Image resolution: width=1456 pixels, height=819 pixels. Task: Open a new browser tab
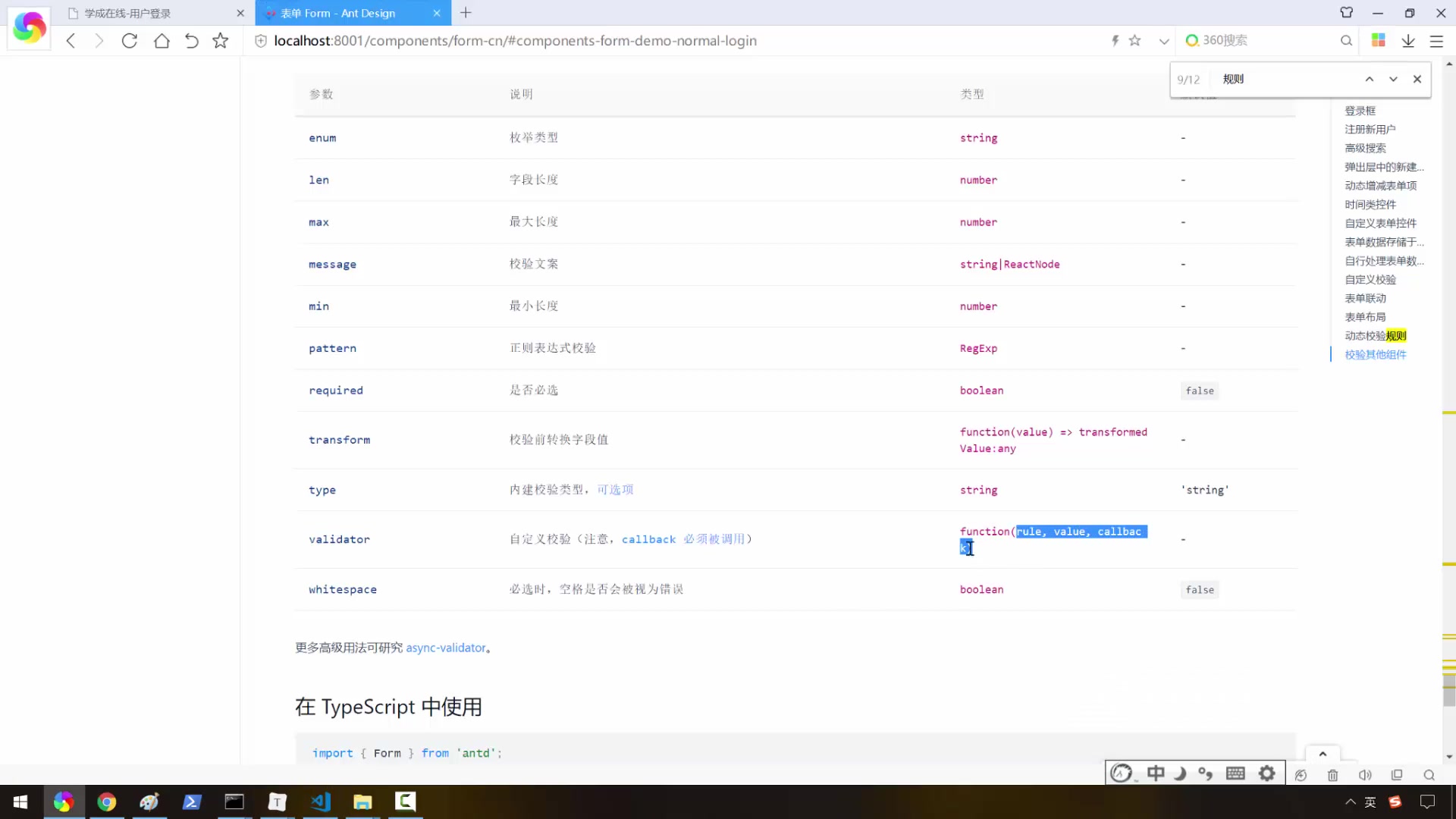tap(466, 13)
